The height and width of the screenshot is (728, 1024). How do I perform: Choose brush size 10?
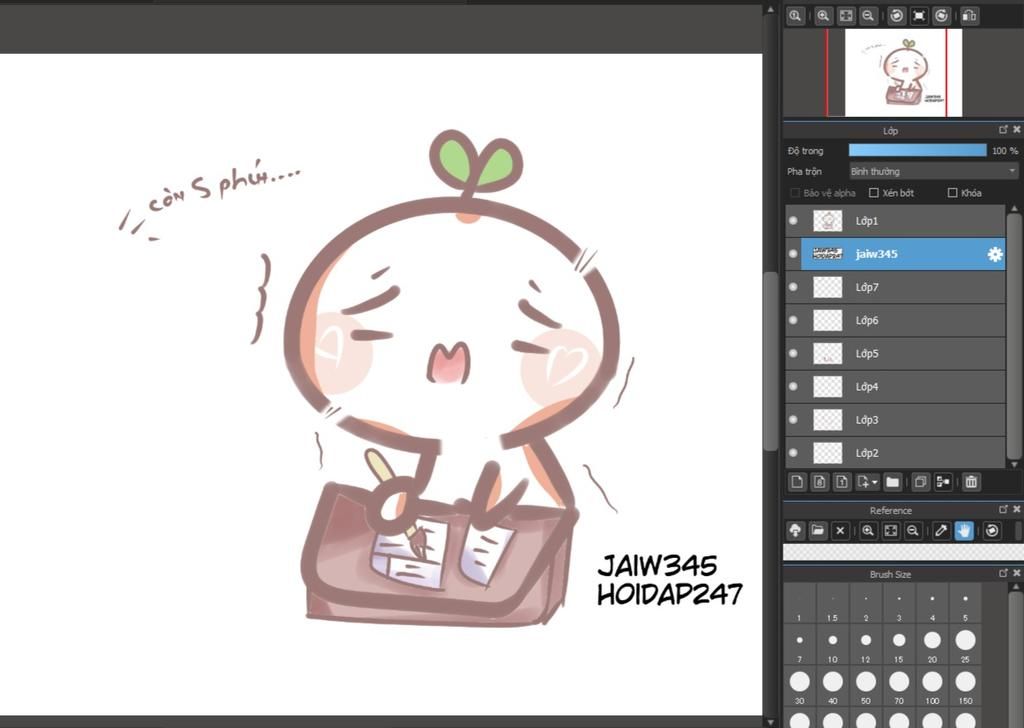[x=833, y=646]
